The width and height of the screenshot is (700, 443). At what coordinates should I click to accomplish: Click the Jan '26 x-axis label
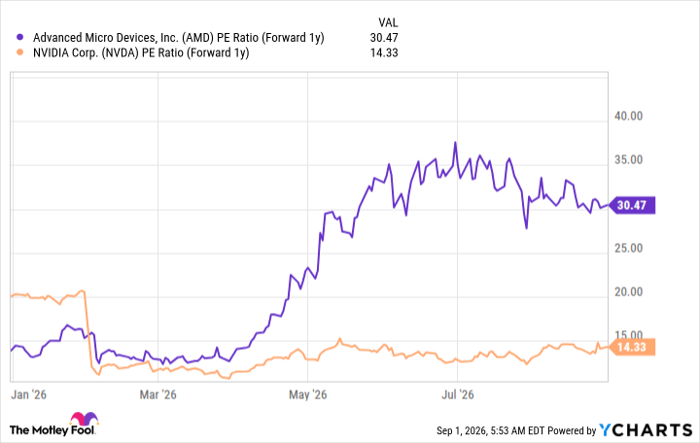pyautogui.click(x=29, y=395)
